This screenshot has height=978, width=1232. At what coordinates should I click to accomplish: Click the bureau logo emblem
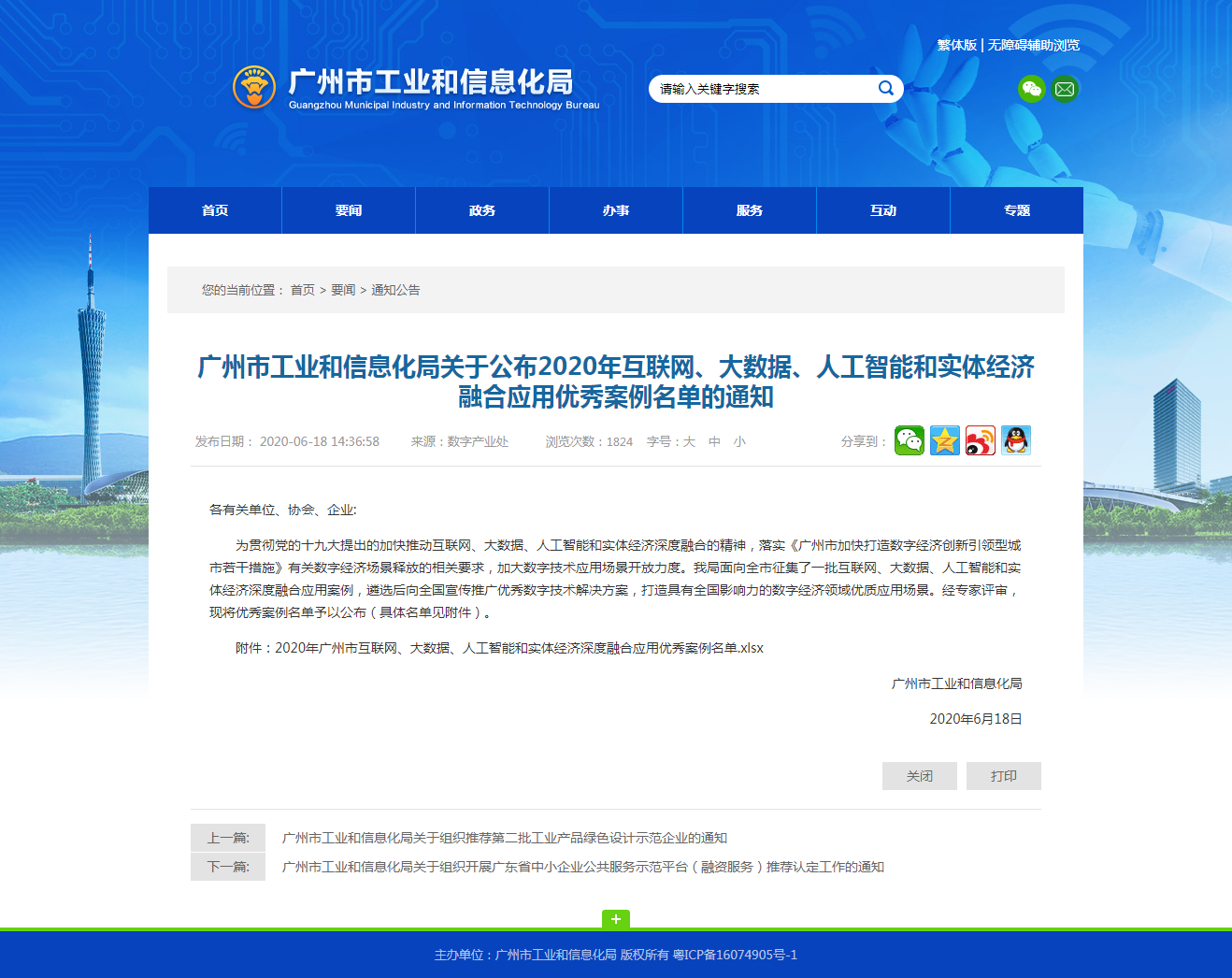(x=254, y=87)
